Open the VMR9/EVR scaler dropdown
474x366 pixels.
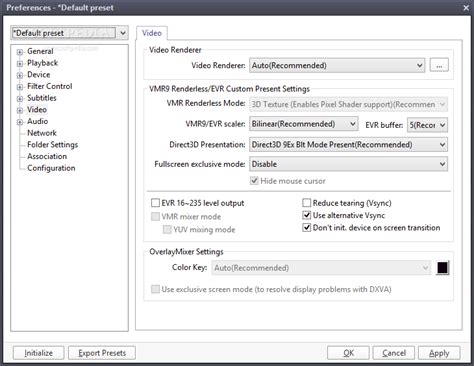pyautogui.click(x=304, y=124)
